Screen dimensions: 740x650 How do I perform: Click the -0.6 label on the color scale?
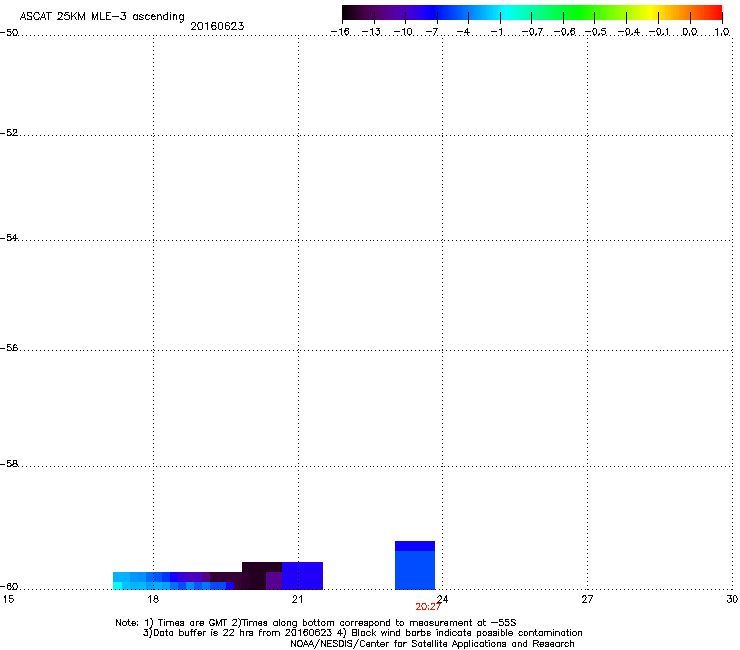(564, 32)
